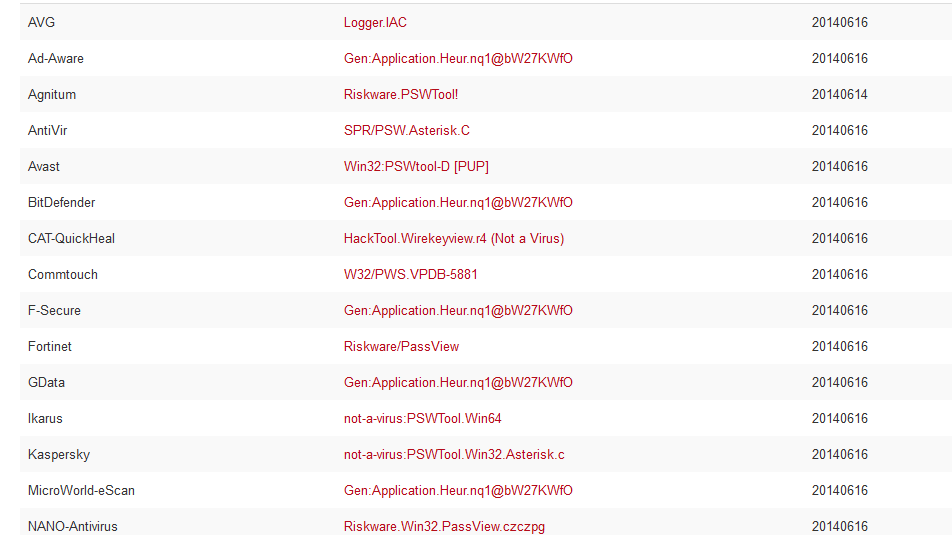
Task: Click the CAT-QuickHeal antivirus name
Action: pos(71,239)
